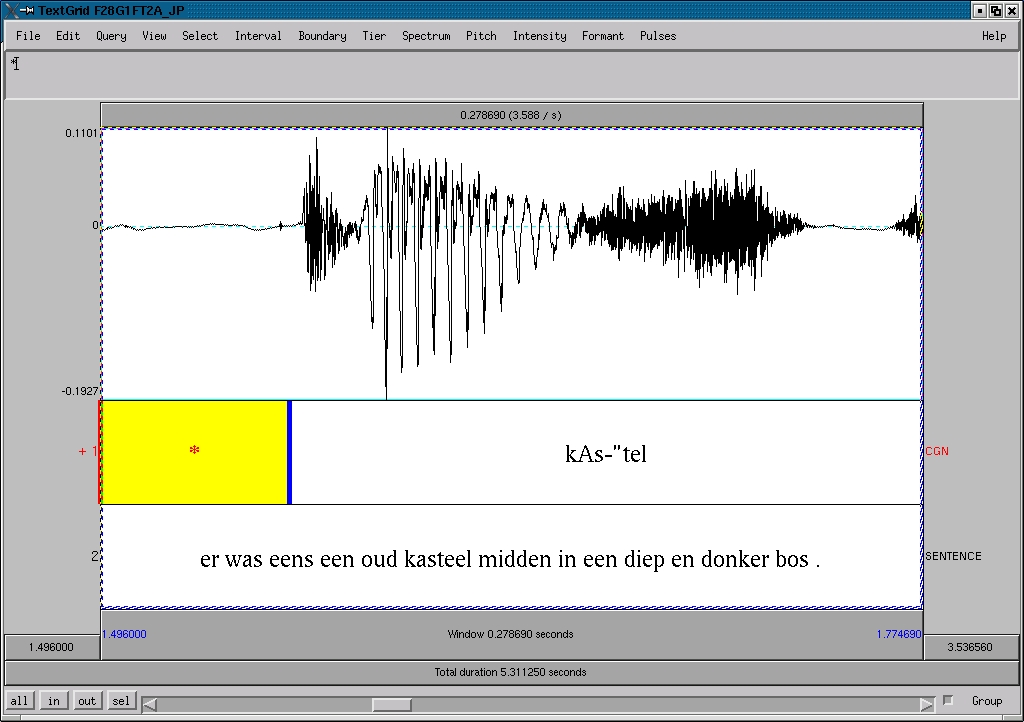Play the 'Total duration 5.311250 seconds' bar
This screenshot has width=1024, height=722.
[511, 672]
